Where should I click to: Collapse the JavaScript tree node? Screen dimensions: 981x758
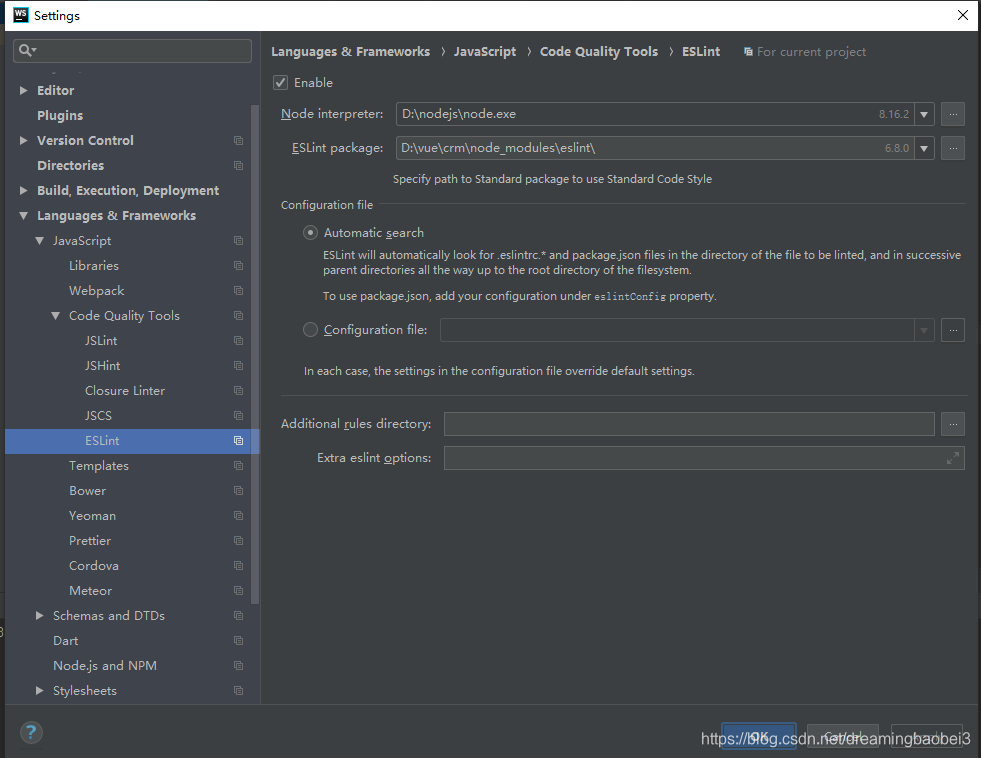39,240
